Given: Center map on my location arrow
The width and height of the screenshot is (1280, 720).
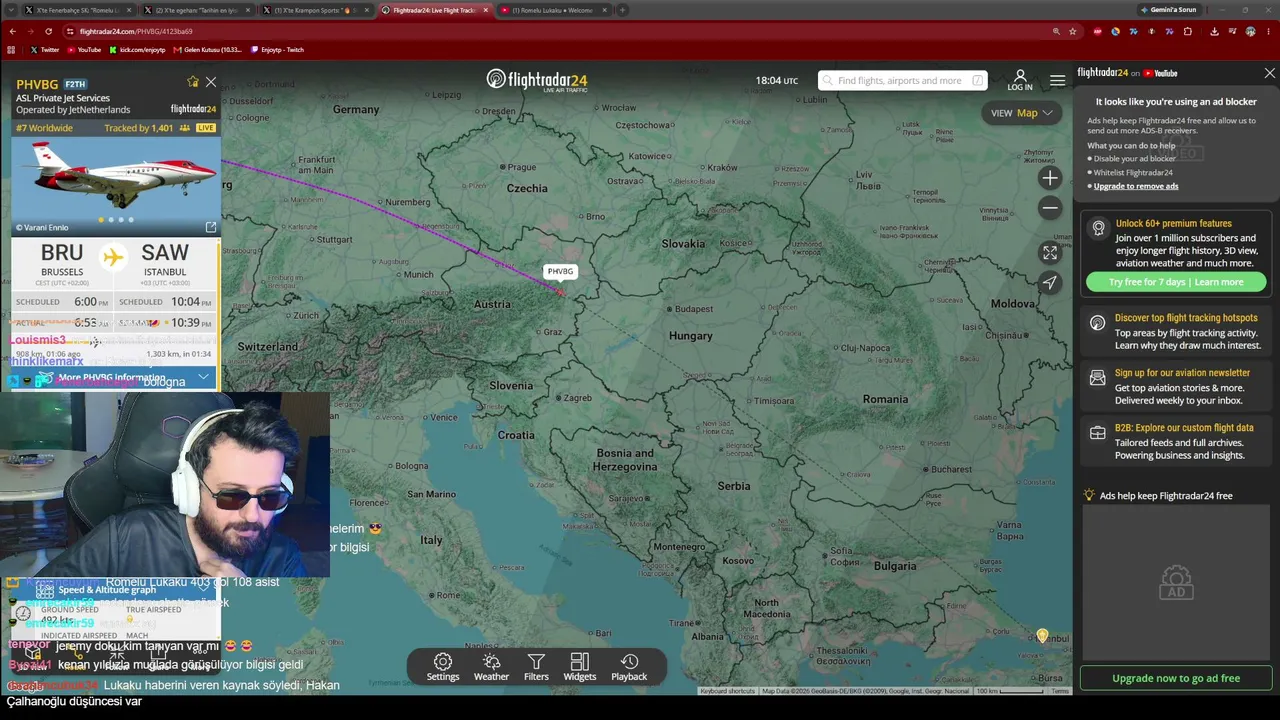Looking at the screenshot, I should (x=1049, y=283).
